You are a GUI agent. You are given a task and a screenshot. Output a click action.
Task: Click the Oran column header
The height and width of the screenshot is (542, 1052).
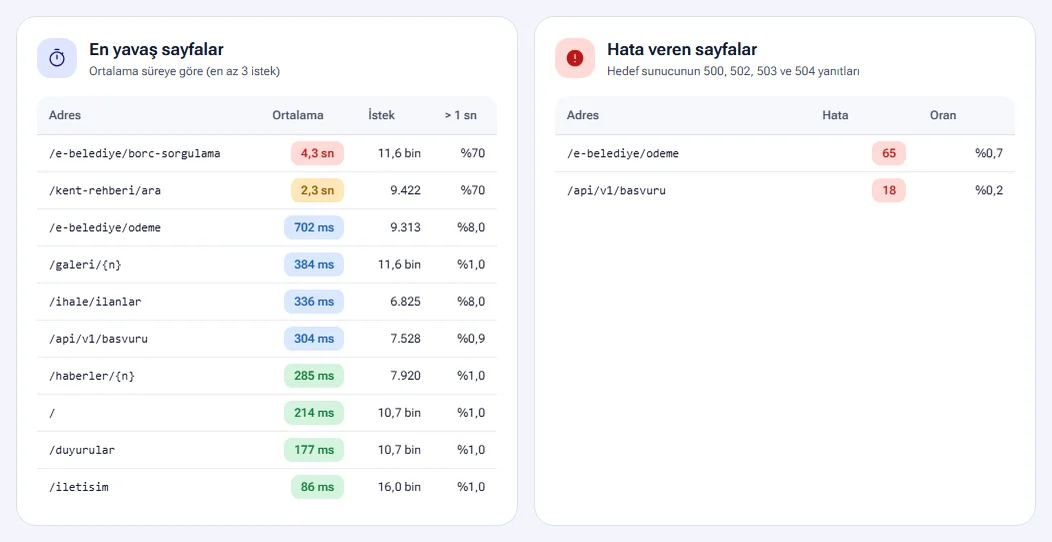pyautogui.click(x=943, y=115)
